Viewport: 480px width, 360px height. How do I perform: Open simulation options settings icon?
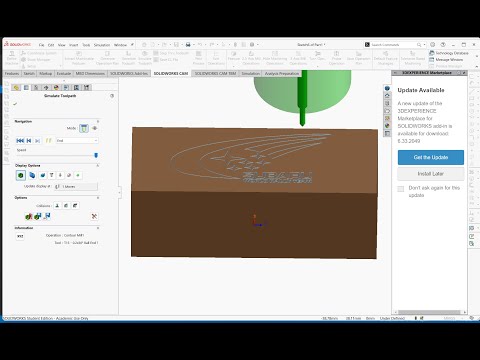click(x=94, y=217)
